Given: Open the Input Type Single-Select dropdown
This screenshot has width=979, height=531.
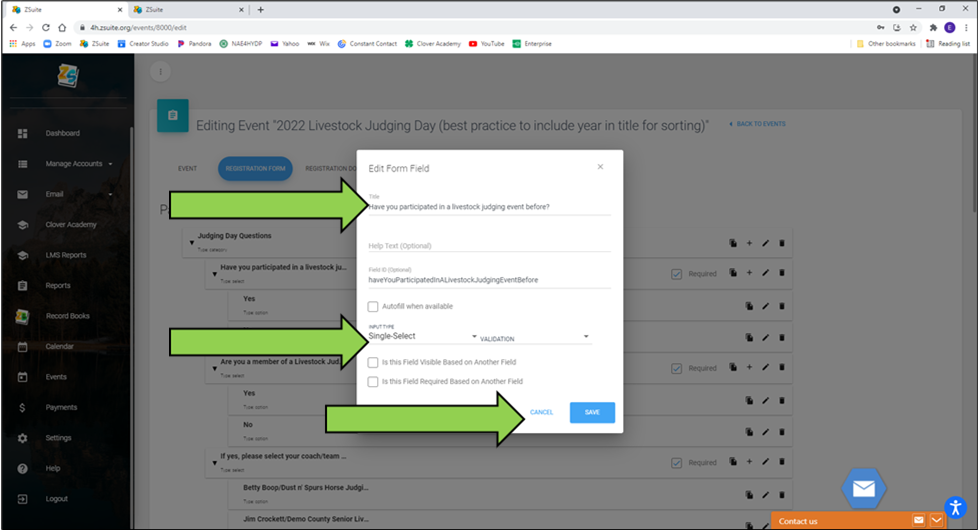Looking at the screenshot, I should [x=422, y=337].
